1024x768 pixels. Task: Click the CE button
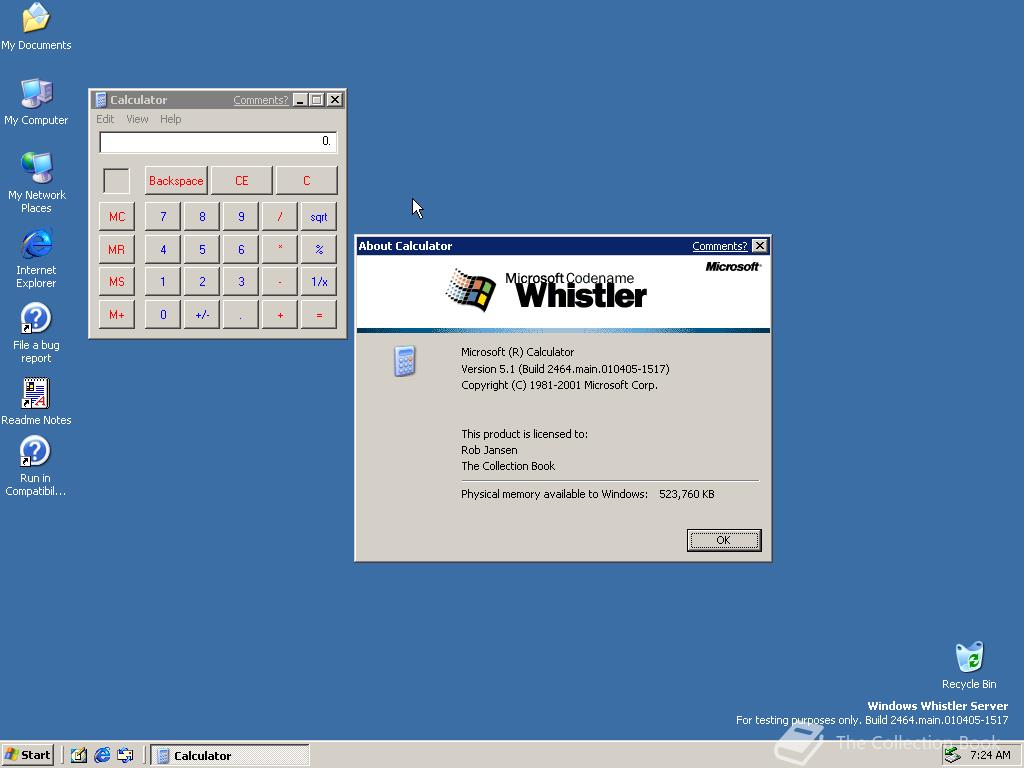[242, 181]
